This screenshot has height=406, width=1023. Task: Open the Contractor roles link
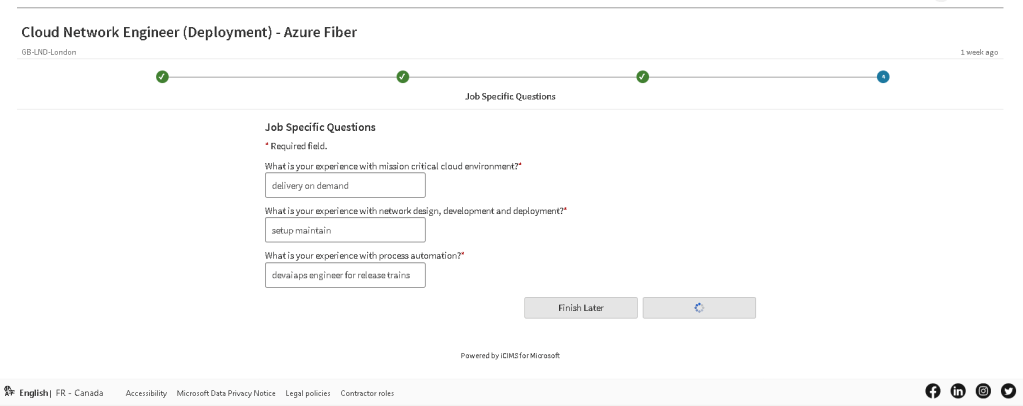(367, 394)
